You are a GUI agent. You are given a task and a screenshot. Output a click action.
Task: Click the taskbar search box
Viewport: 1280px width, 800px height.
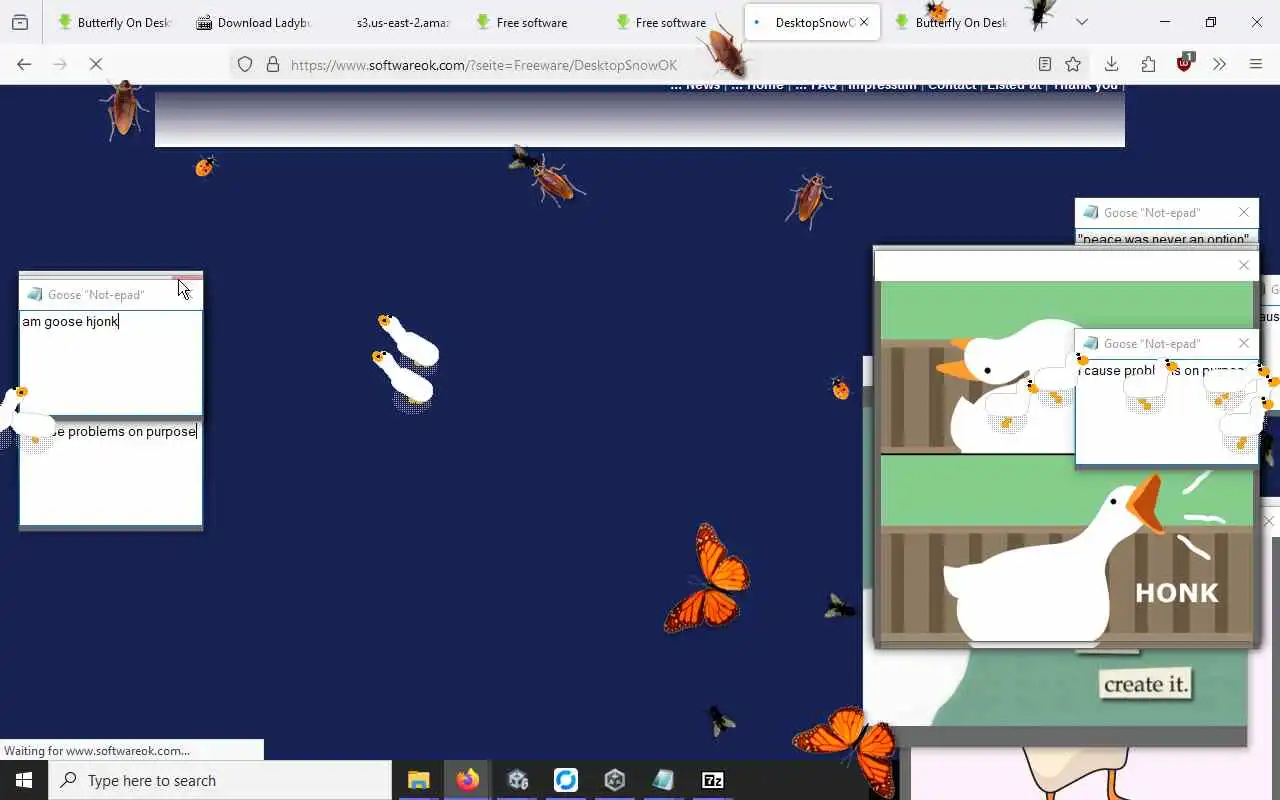(x=220, y=780)
